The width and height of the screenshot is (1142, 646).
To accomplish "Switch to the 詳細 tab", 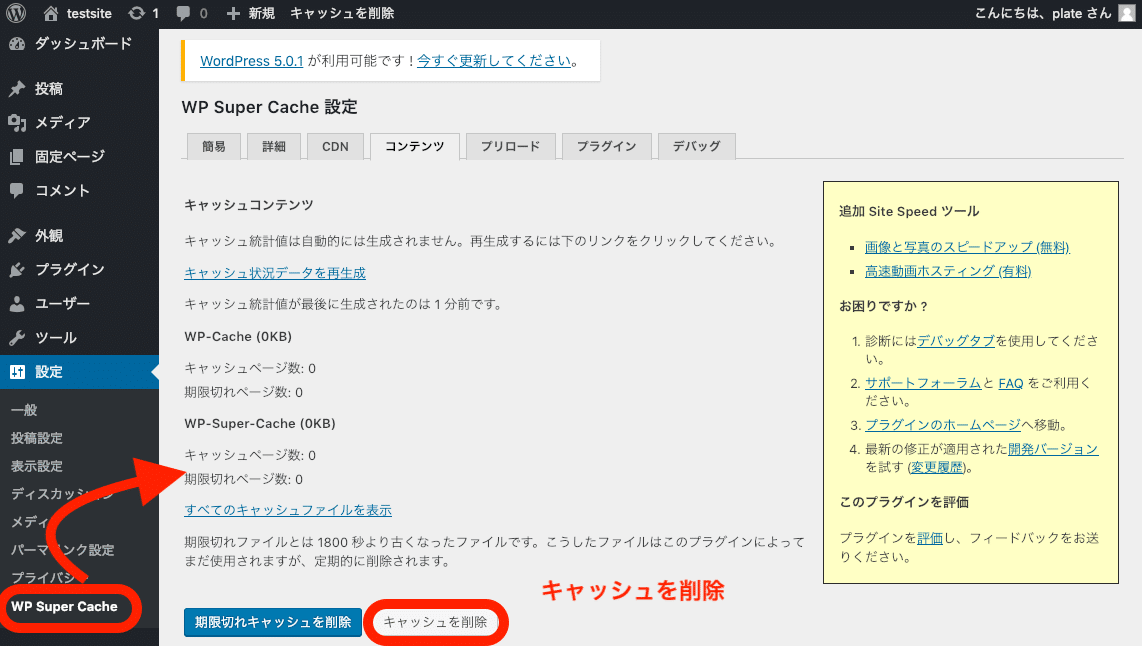I will (274, 146).
